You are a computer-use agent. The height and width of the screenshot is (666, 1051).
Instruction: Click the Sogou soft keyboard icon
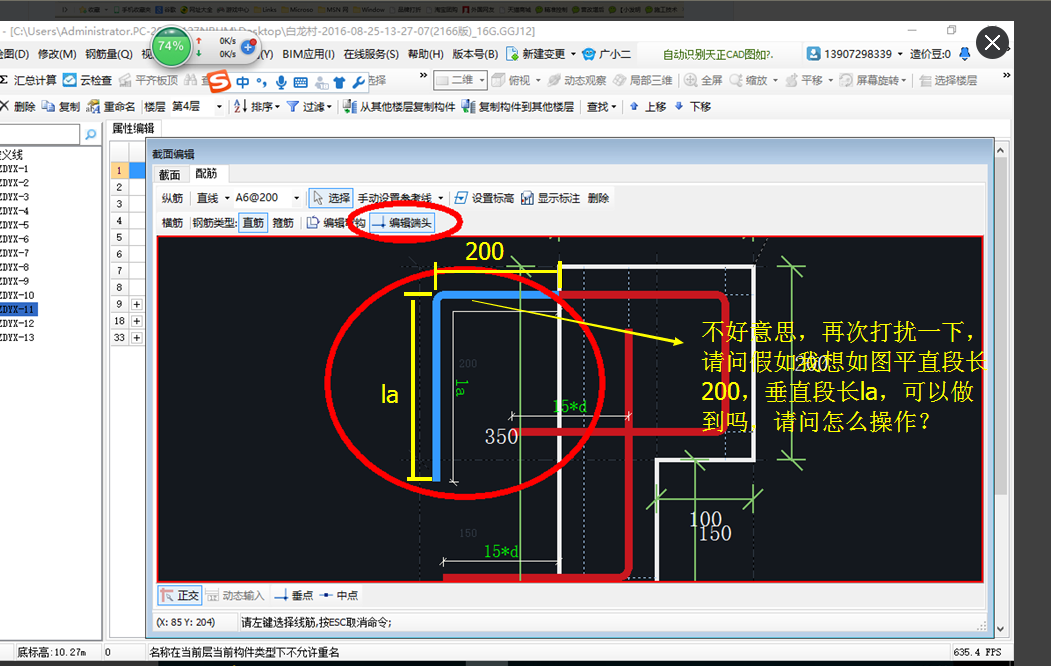301,82
